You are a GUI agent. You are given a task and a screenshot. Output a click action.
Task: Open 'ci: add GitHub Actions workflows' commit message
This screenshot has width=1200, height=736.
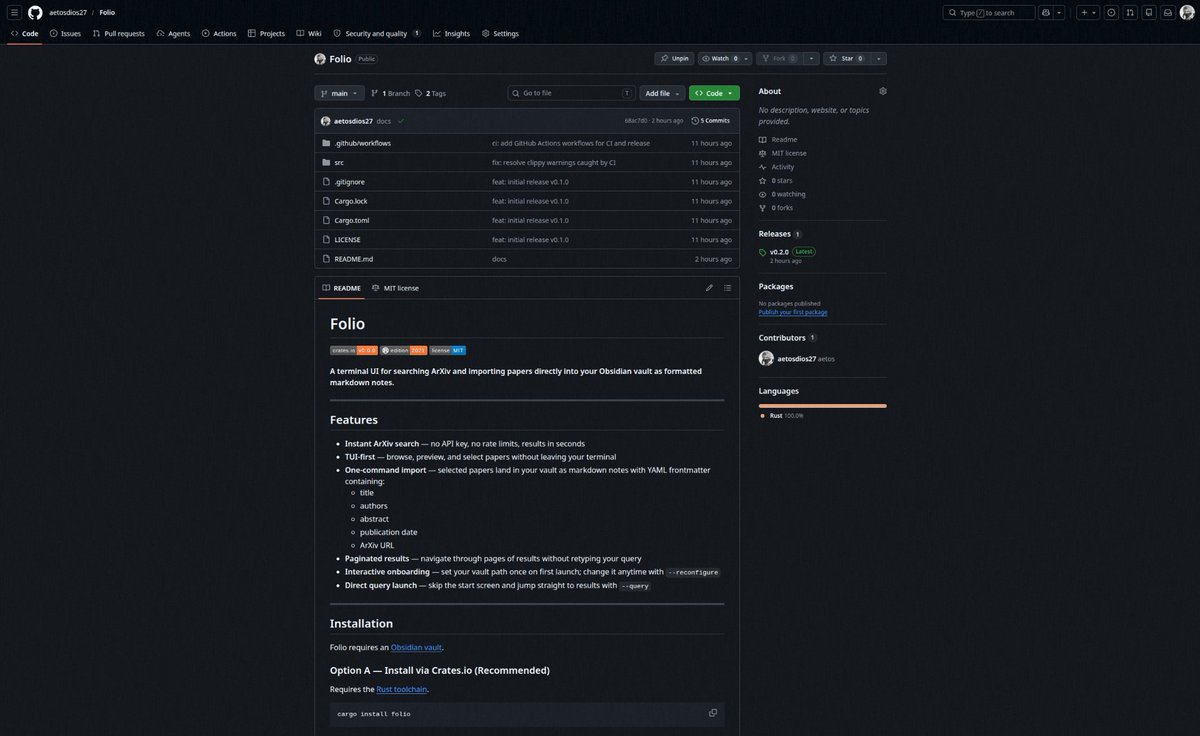pyautogui.click(x=571, y=143)
